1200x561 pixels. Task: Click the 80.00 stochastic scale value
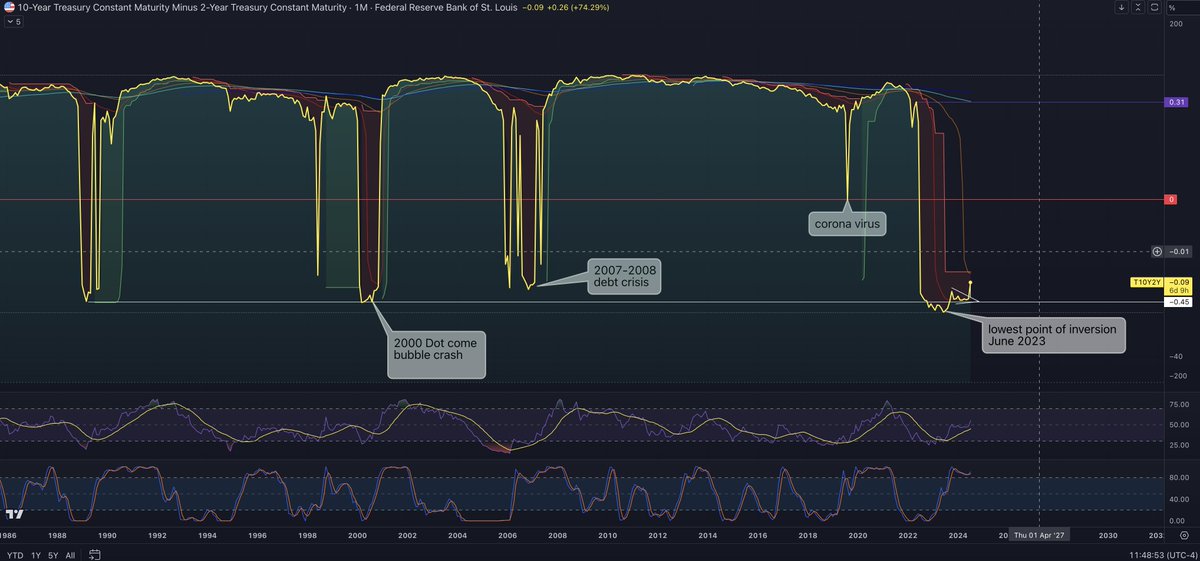(x=1177, y=478)
